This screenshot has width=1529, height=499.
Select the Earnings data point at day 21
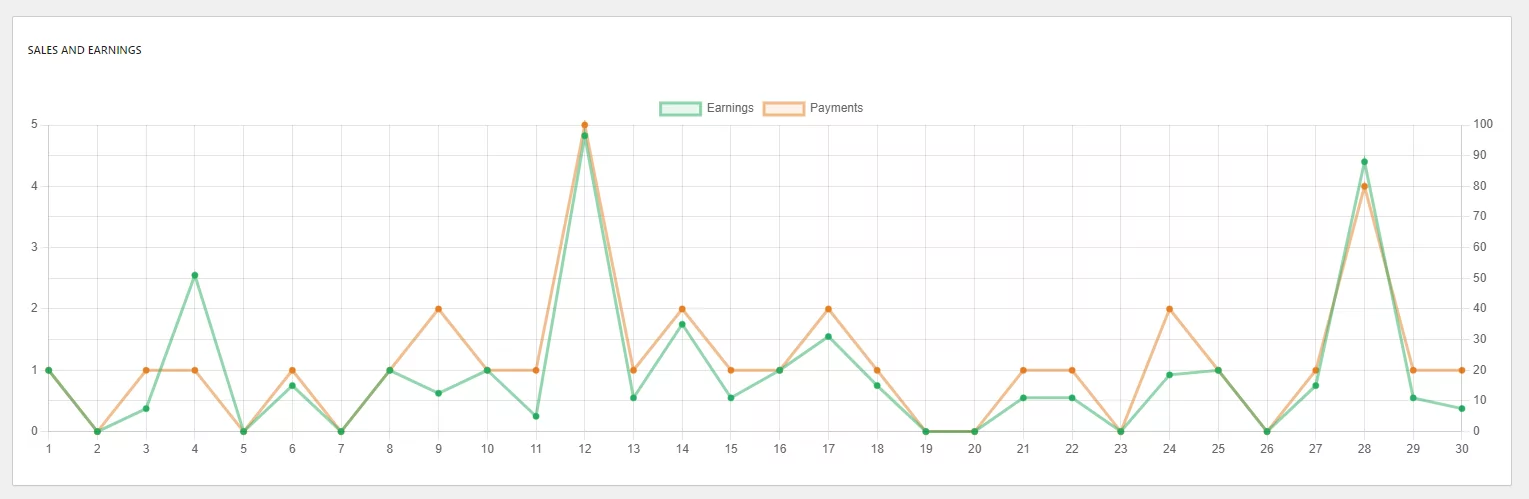click(x=1023, y=398)
